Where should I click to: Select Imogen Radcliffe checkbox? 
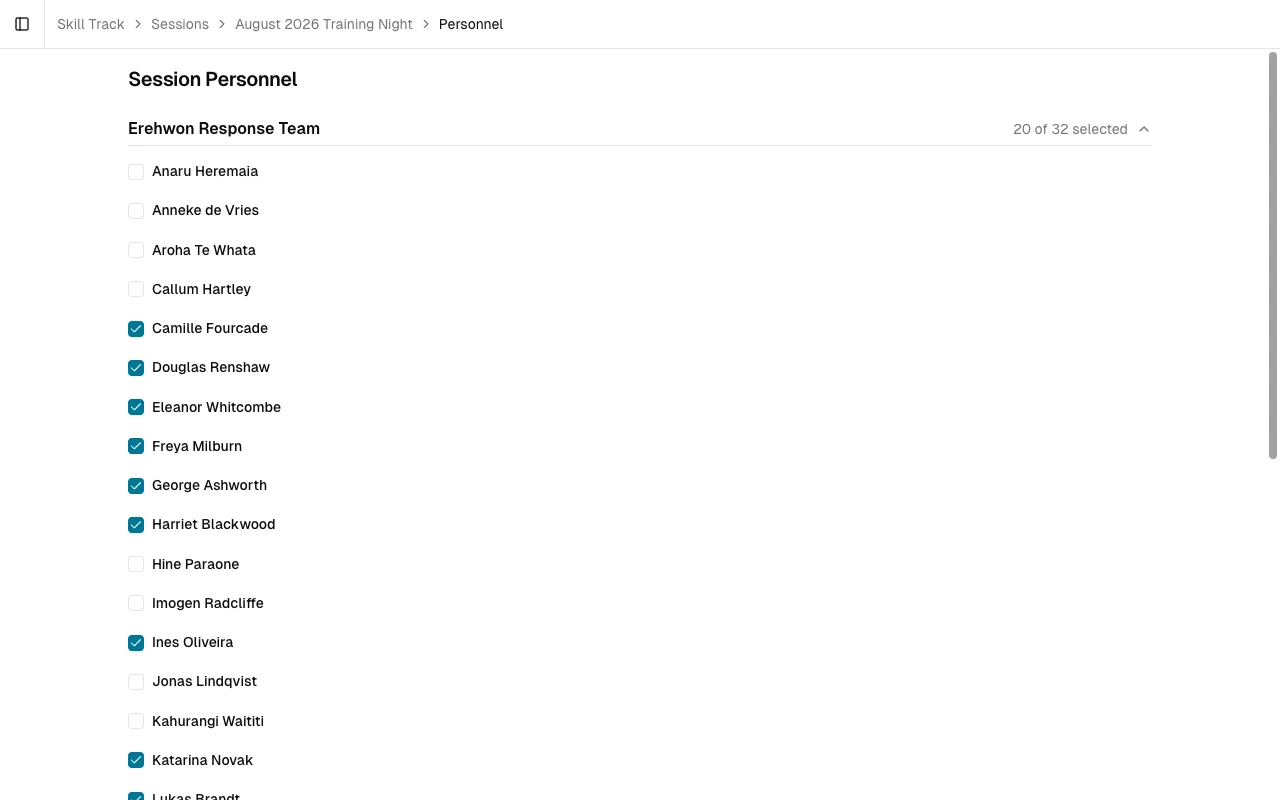coord(136,603)
